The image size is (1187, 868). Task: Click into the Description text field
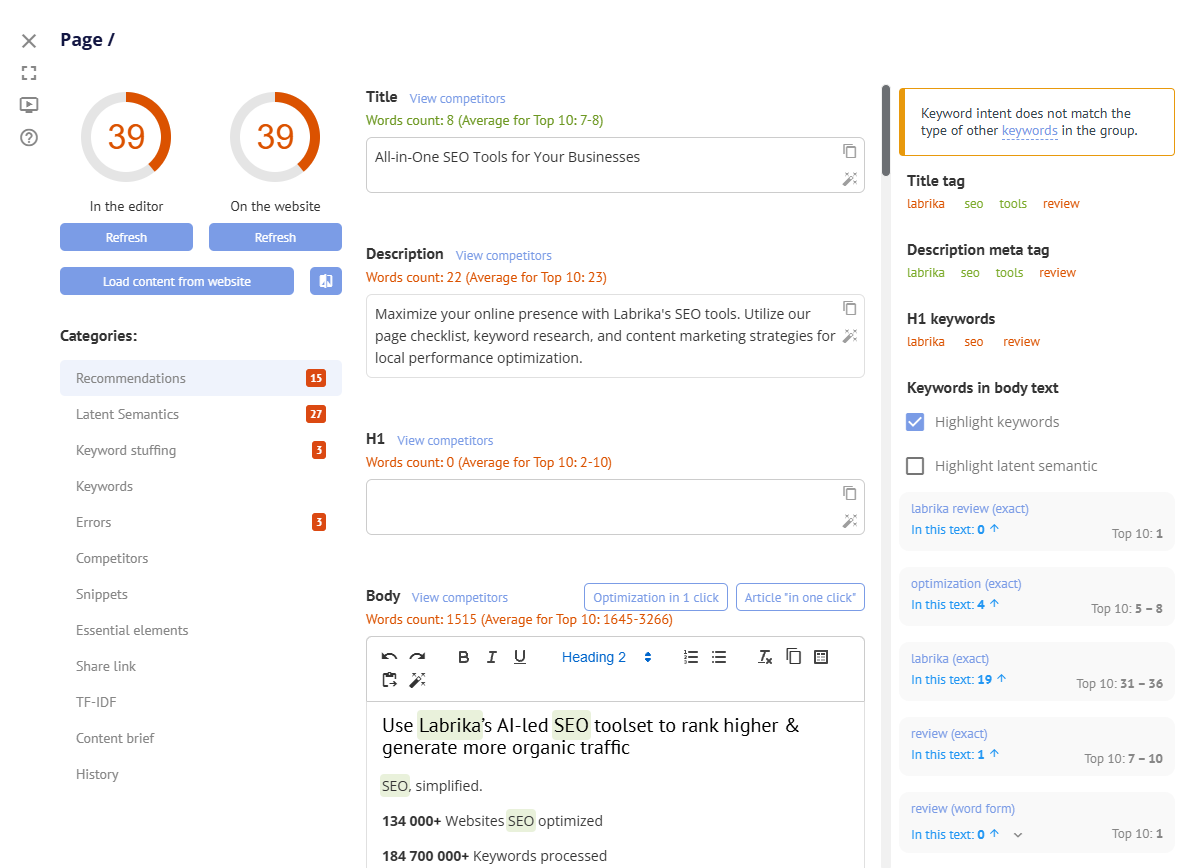click(x=615, y=336)
